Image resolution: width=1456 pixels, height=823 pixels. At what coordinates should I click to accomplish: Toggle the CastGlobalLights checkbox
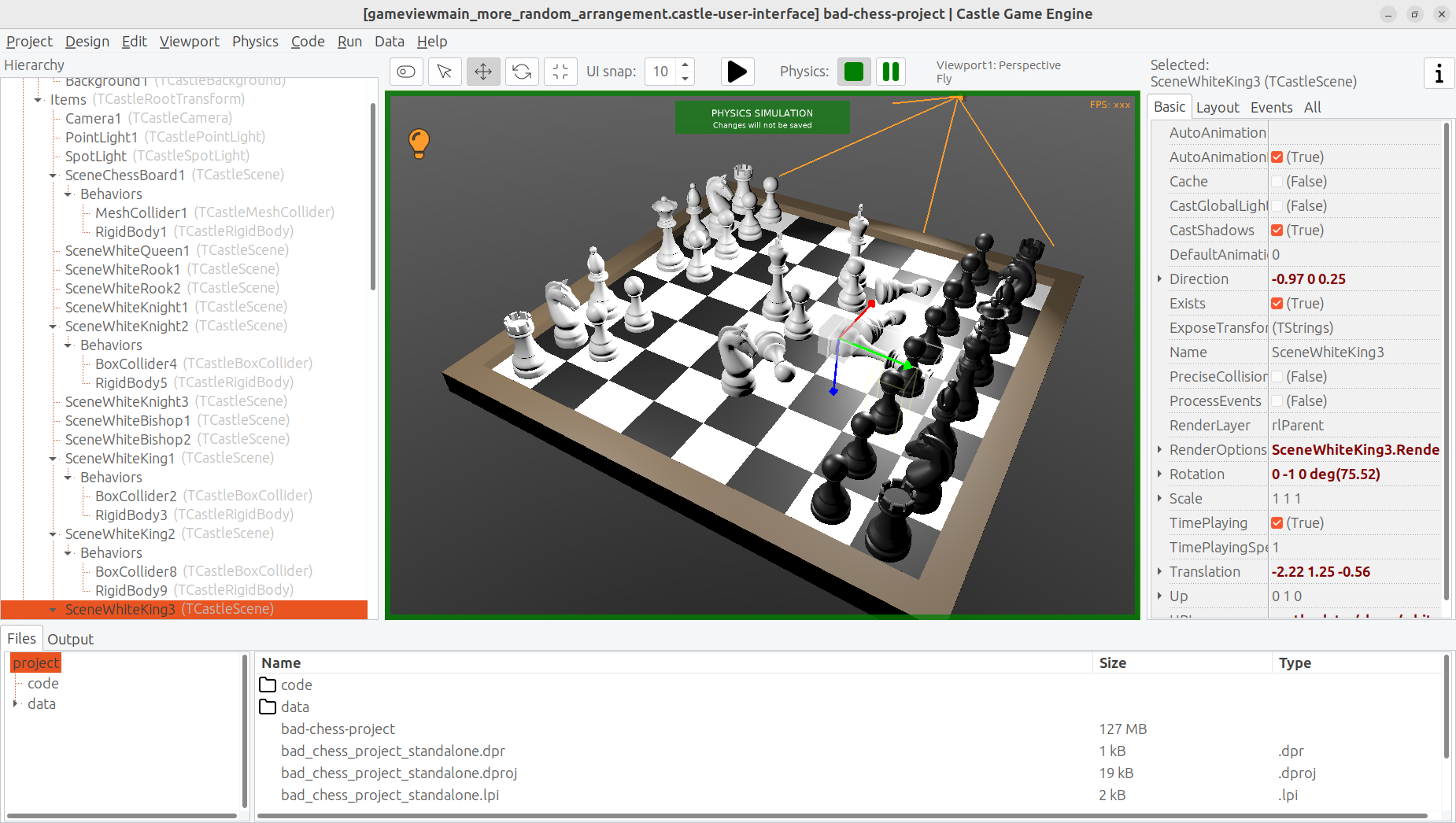(1277, 206)
